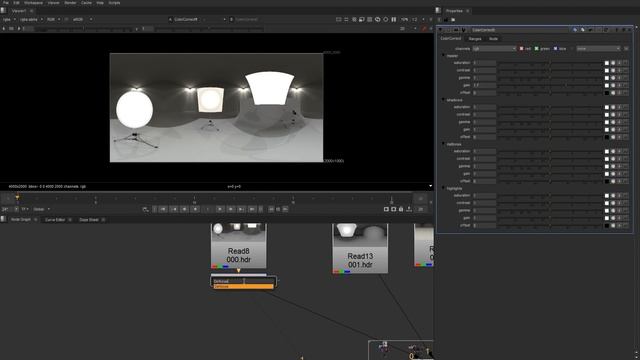Collapse the midtones section
640x360 pixels.
tap(444, 144)
